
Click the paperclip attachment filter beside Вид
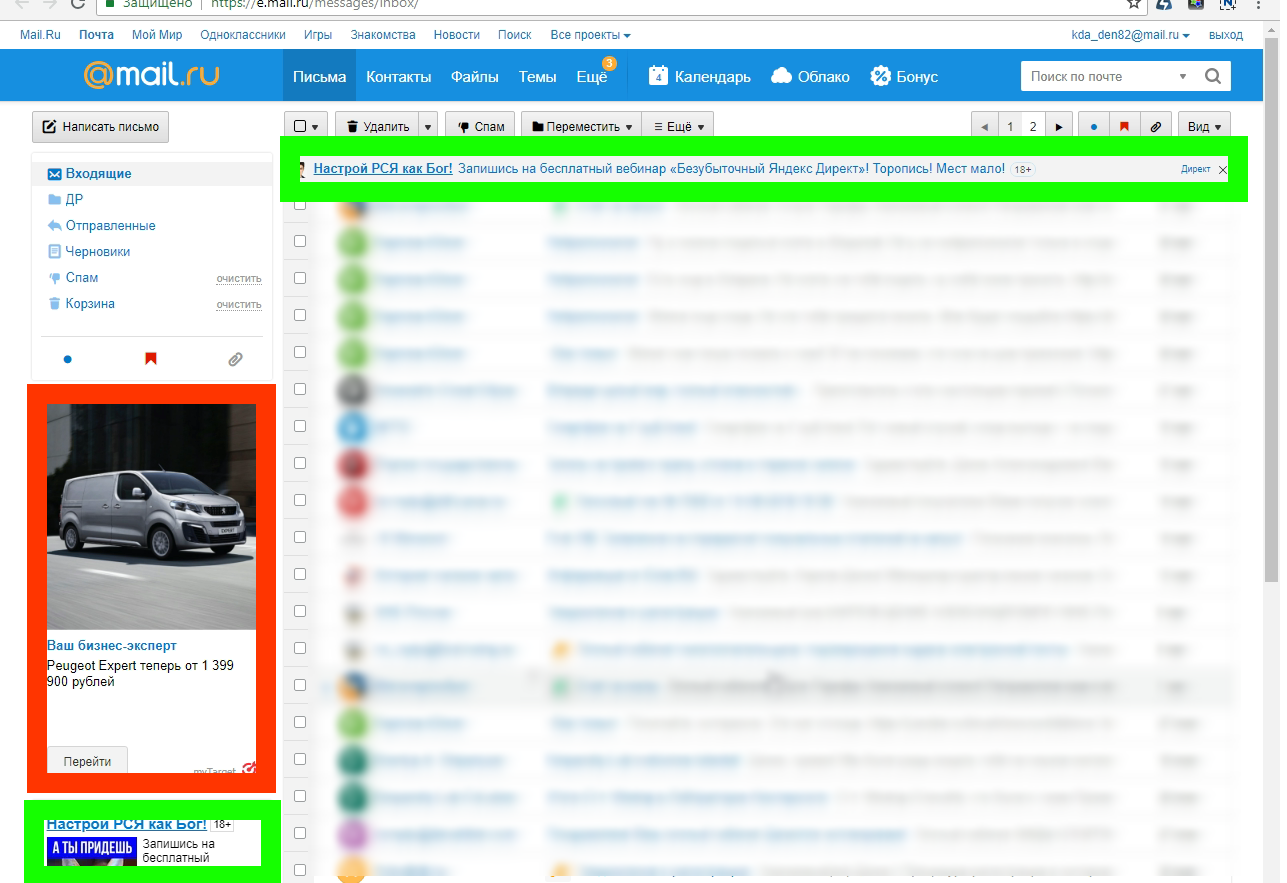(1156, 127)
